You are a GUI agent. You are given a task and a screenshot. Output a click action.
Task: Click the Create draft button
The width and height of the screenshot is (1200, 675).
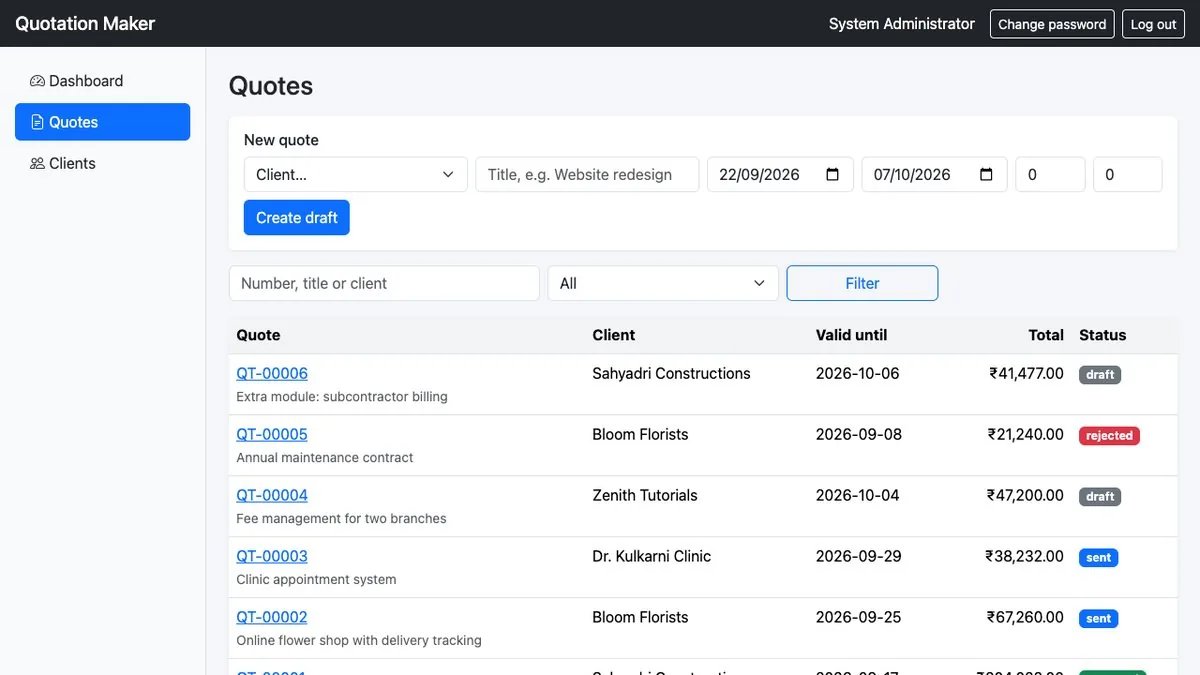point(297,217)
